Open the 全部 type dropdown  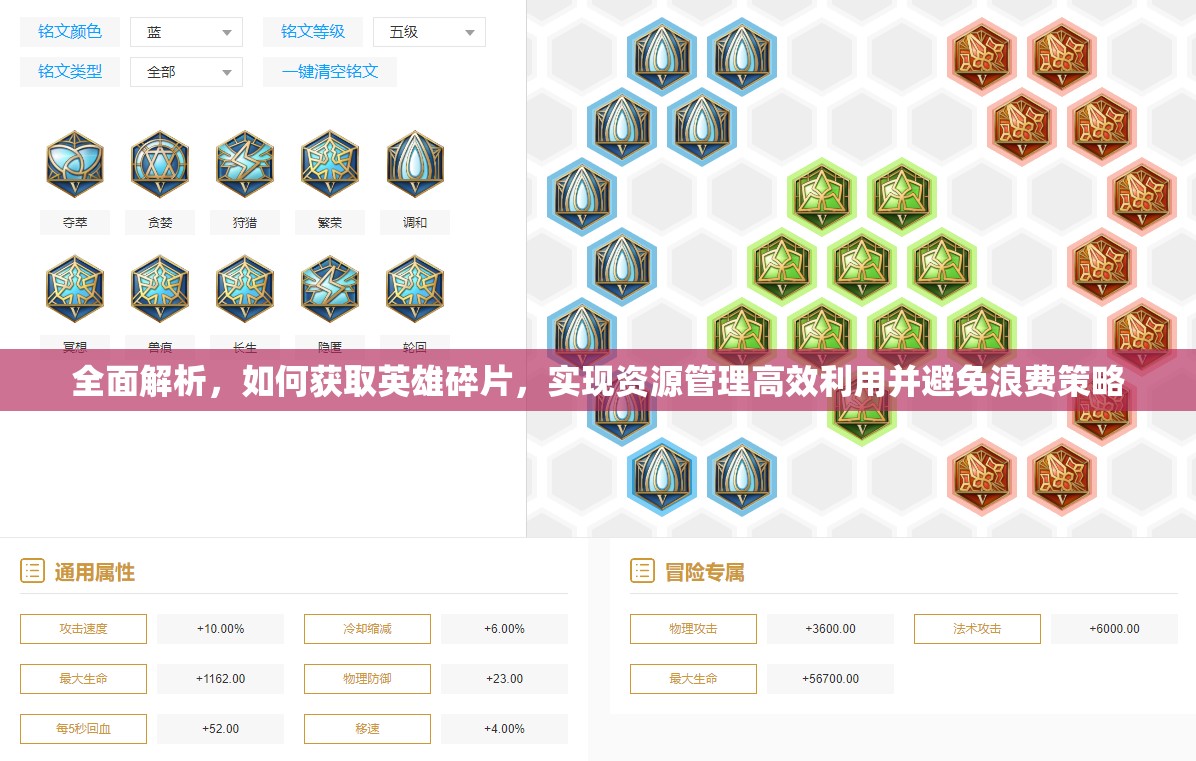pos(186,71)
